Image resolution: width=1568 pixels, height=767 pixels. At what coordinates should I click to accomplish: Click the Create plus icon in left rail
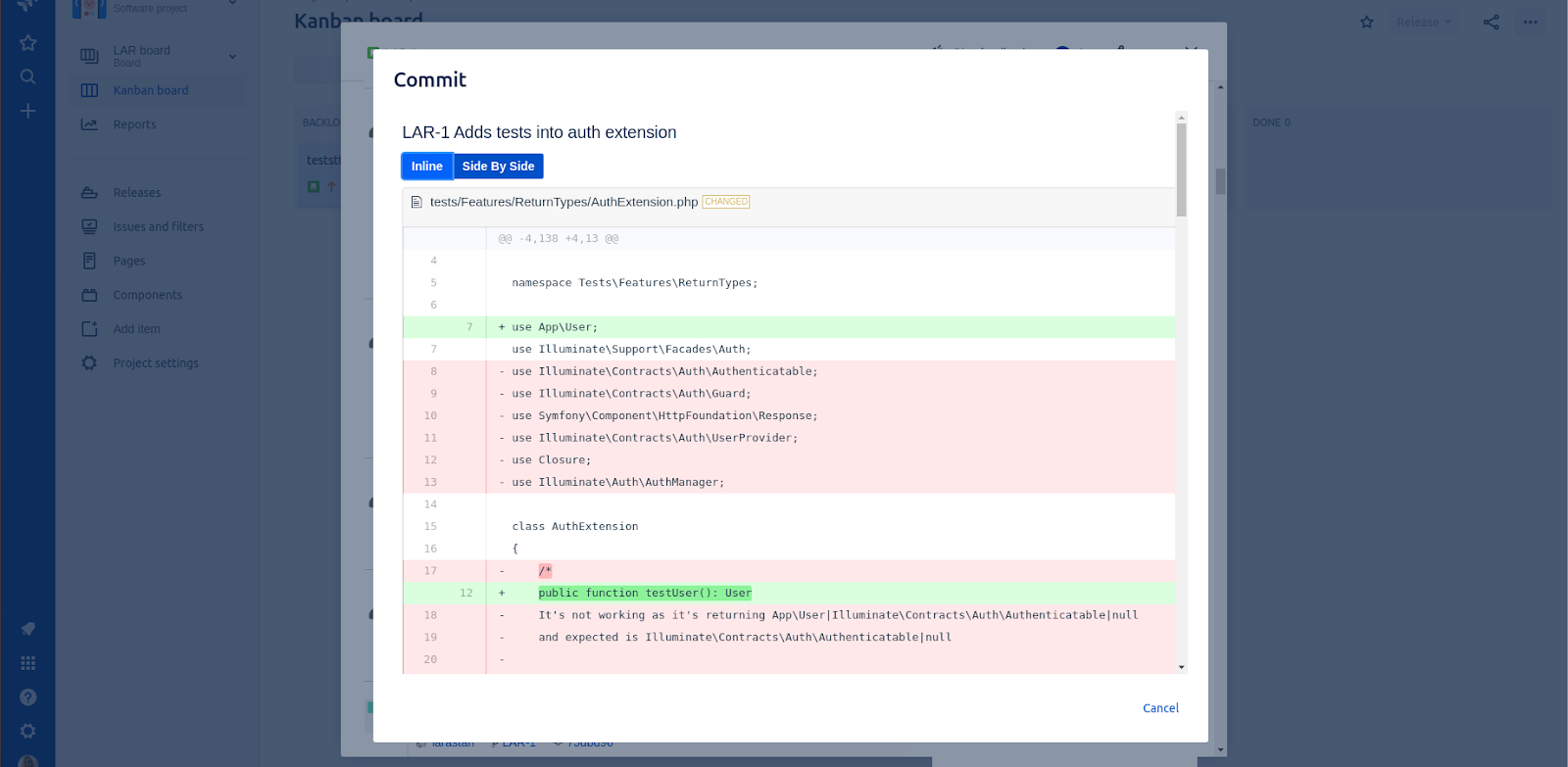tap(28, 111)
